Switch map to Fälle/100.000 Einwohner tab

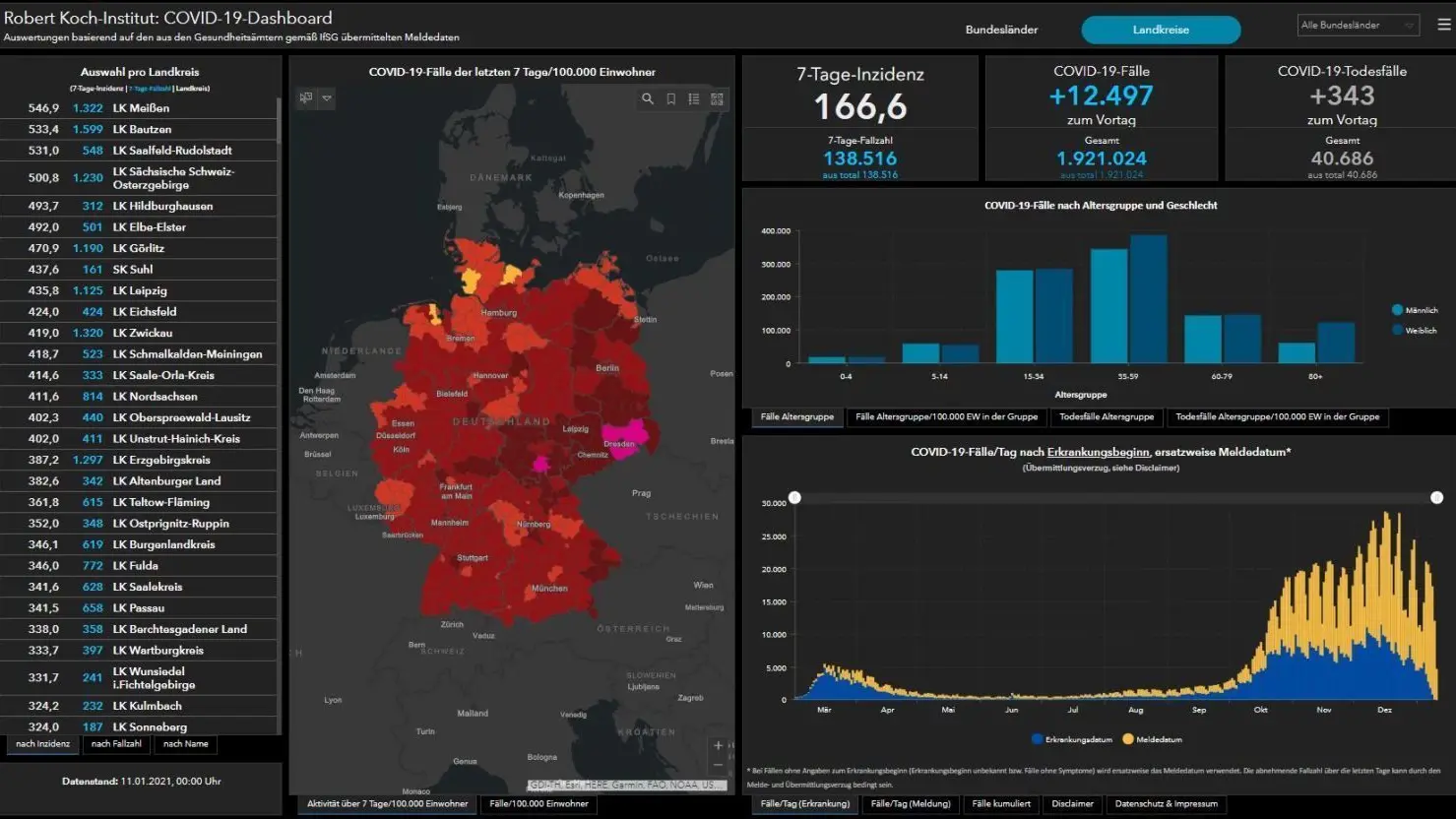click(x=538, y=804)
